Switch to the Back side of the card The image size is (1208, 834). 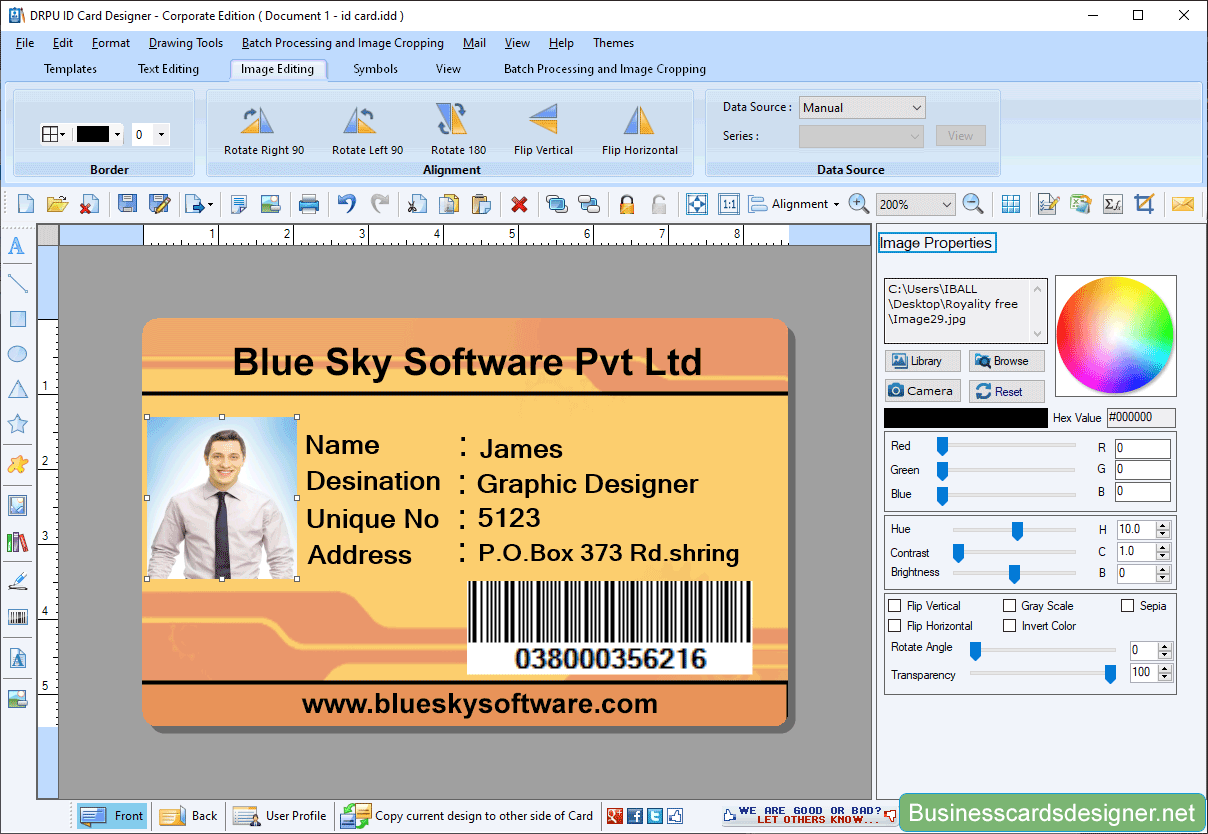coord(188,815)
